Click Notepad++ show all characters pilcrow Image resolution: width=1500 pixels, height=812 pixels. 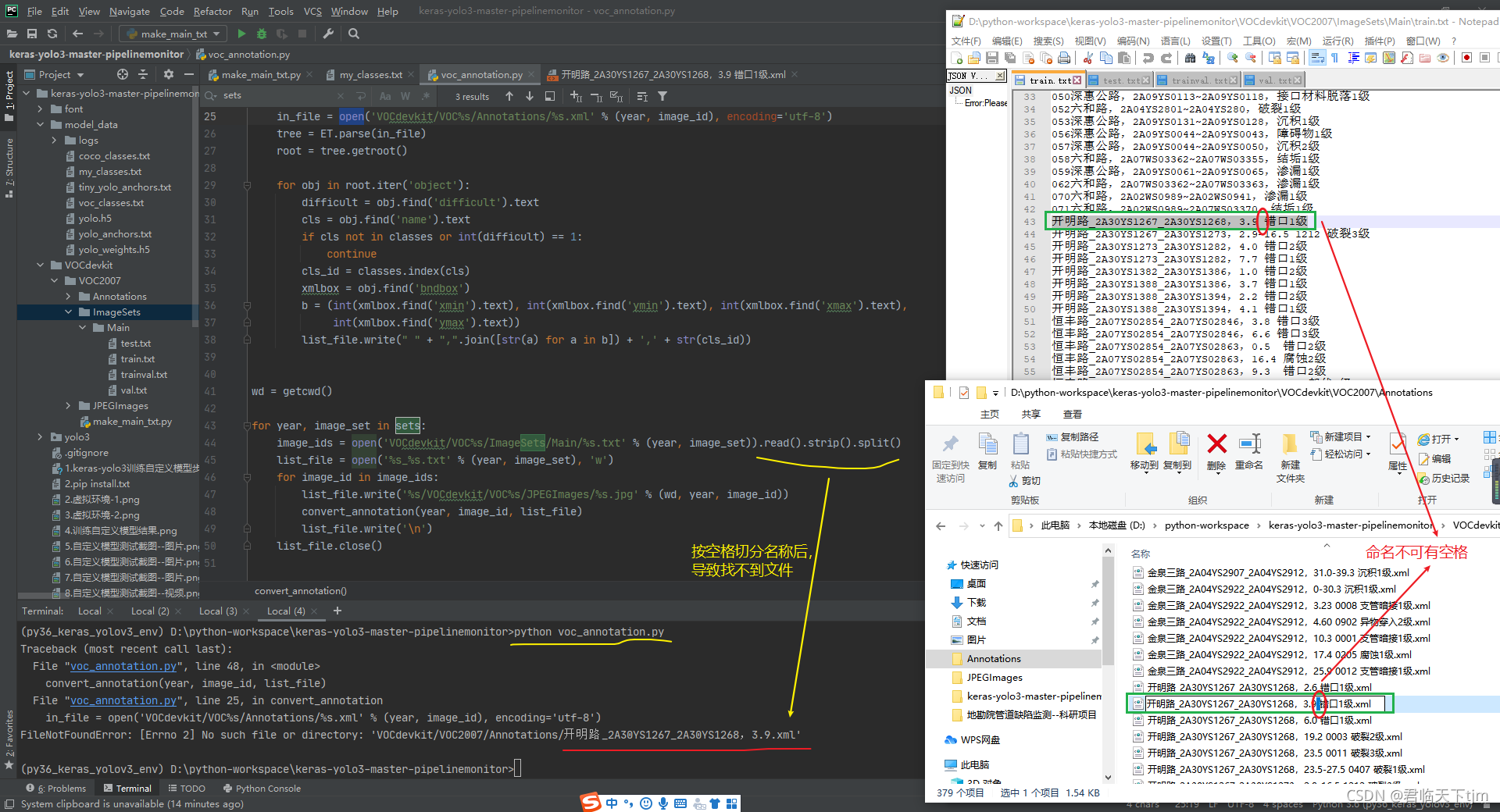click(x=1334, y=58)
